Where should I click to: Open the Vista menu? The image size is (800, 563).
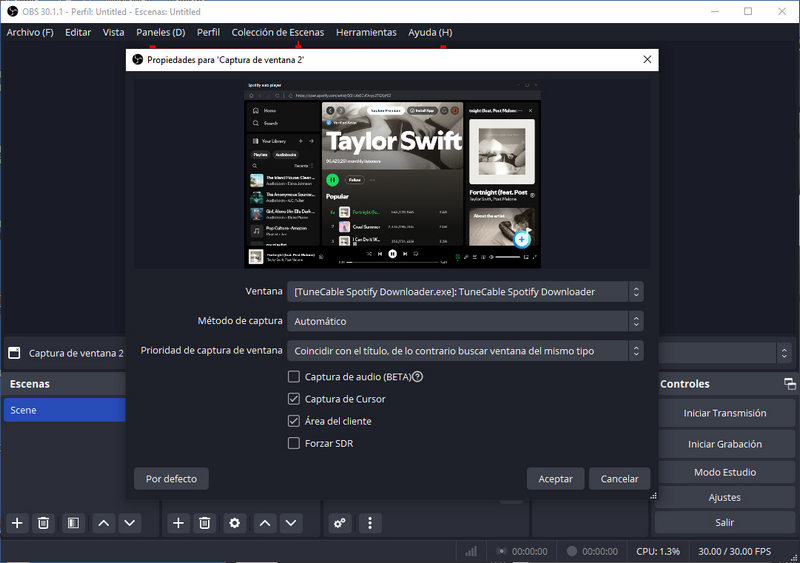[x=113, y=32]
